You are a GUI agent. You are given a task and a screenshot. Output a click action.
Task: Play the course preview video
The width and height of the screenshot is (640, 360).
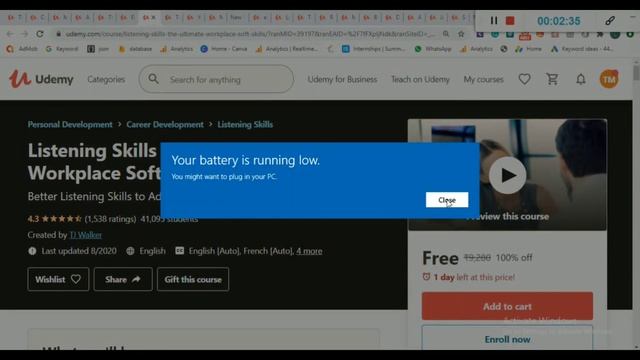point(507,175)
